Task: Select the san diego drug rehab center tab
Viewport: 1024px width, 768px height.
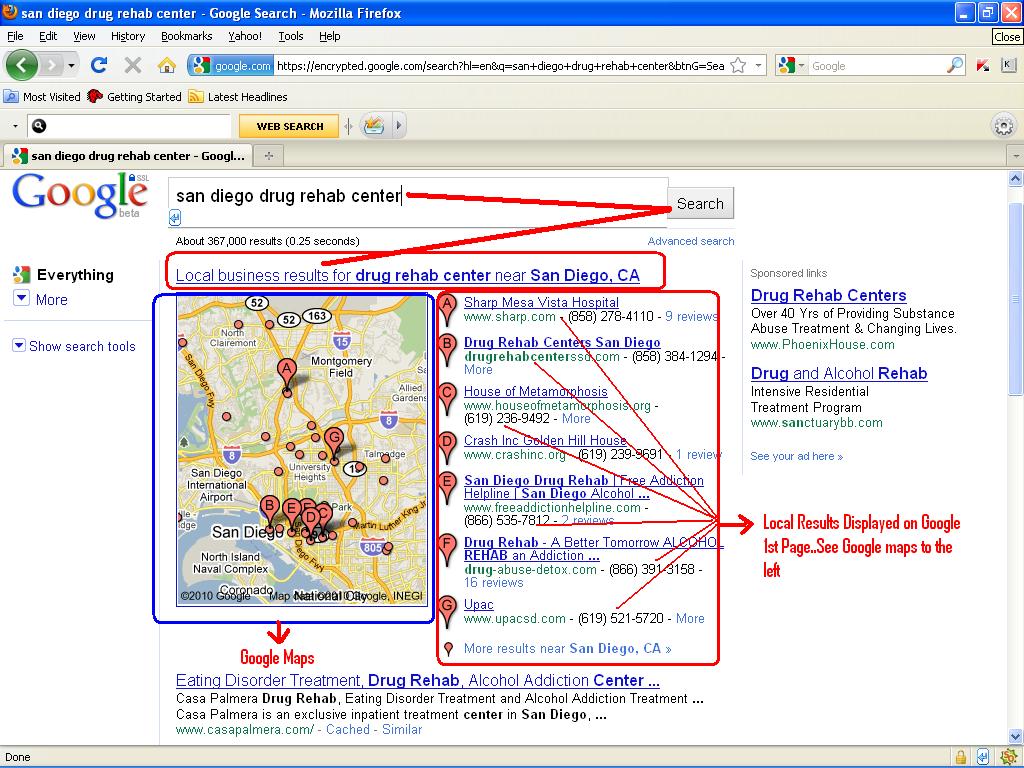Action: click(x=127, y=155)
